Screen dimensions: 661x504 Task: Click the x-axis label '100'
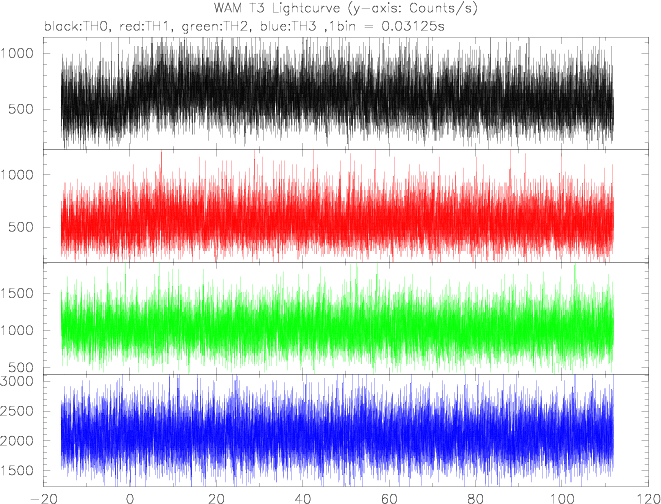(561, 498)
